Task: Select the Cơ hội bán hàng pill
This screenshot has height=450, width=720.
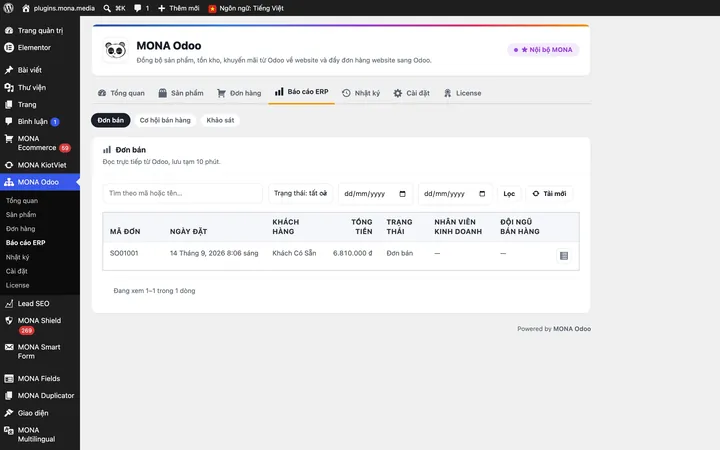Action: pos(165,120)
